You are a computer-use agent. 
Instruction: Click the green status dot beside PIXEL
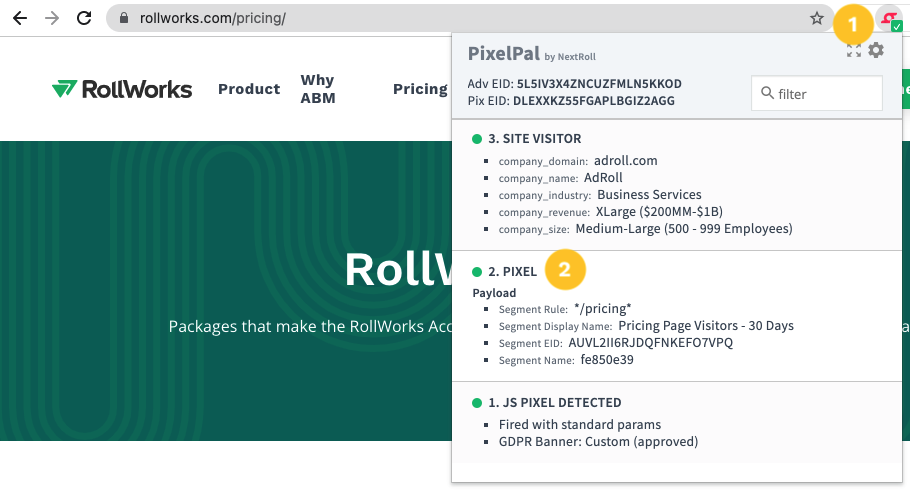pos(477,272)
